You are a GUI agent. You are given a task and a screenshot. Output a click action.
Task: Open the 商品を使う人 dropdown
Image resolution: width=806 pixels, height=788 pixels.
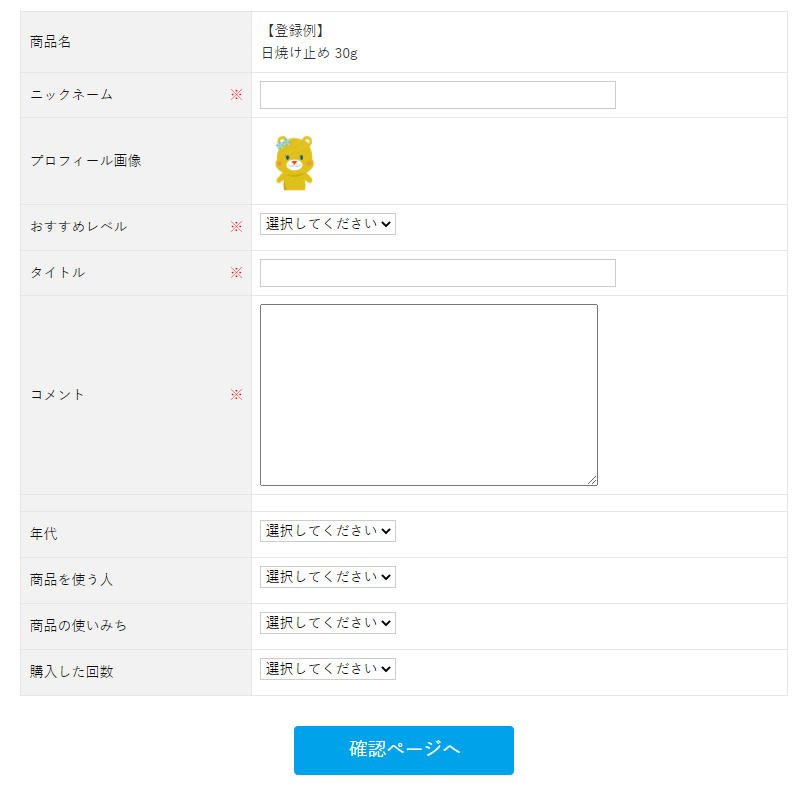(x=328, y=577)
